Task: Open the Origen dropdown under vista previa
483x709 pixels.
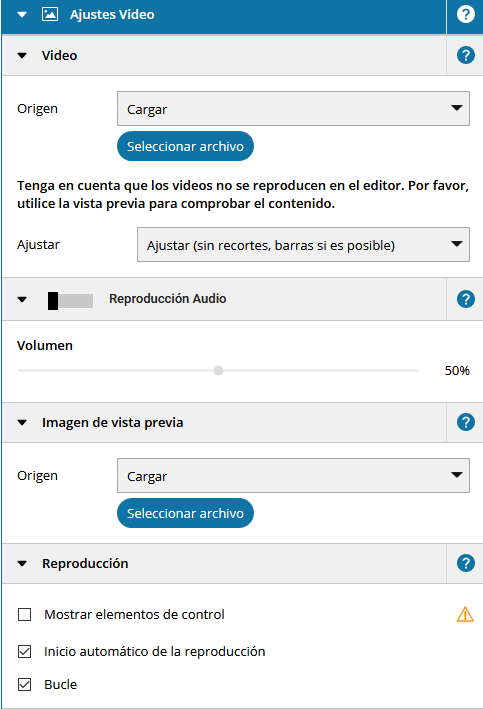Action: point(293,475)
